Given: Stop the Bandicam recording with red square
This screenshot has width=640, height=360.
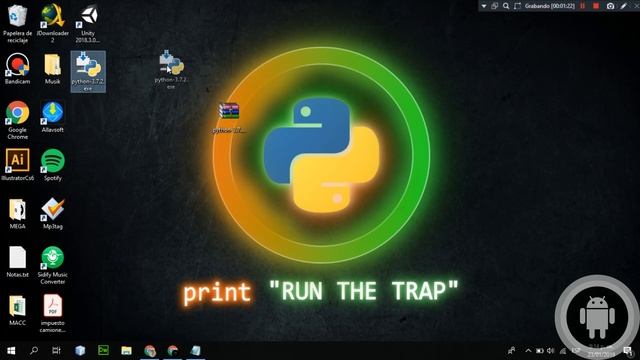Looking at the screenshot, I should tap(596, 6).
